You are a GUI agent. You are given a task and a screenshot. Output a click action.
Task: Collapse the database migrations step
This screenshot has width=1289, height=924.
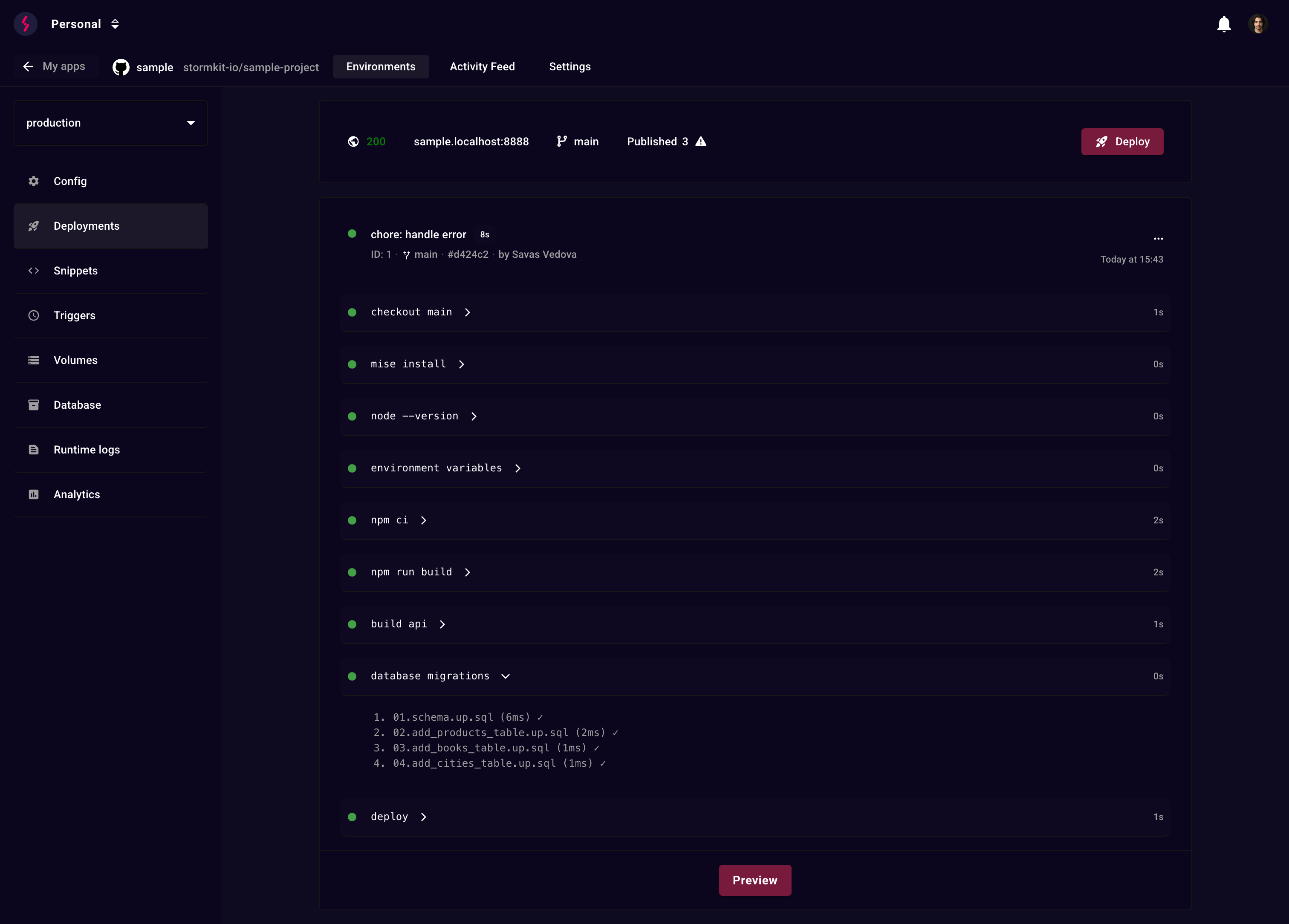(506, 676)
